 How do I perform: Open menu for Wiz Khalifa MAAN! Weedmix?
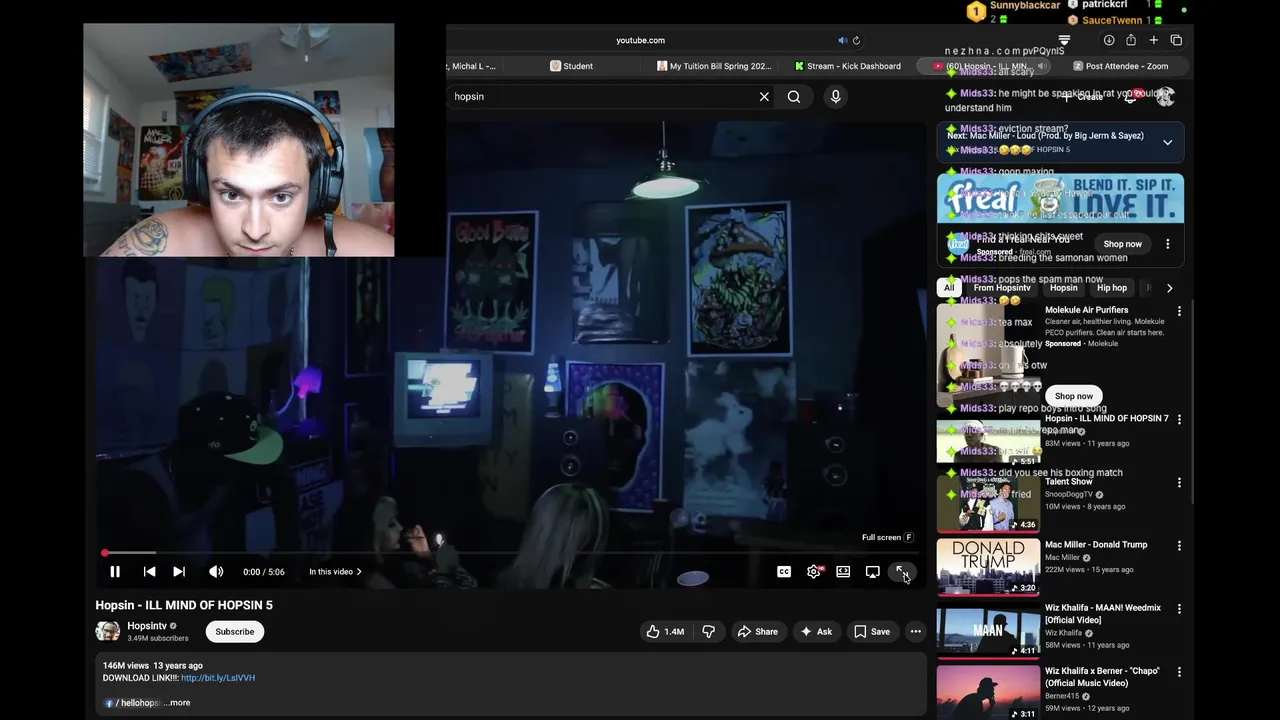coord(1179,609)
